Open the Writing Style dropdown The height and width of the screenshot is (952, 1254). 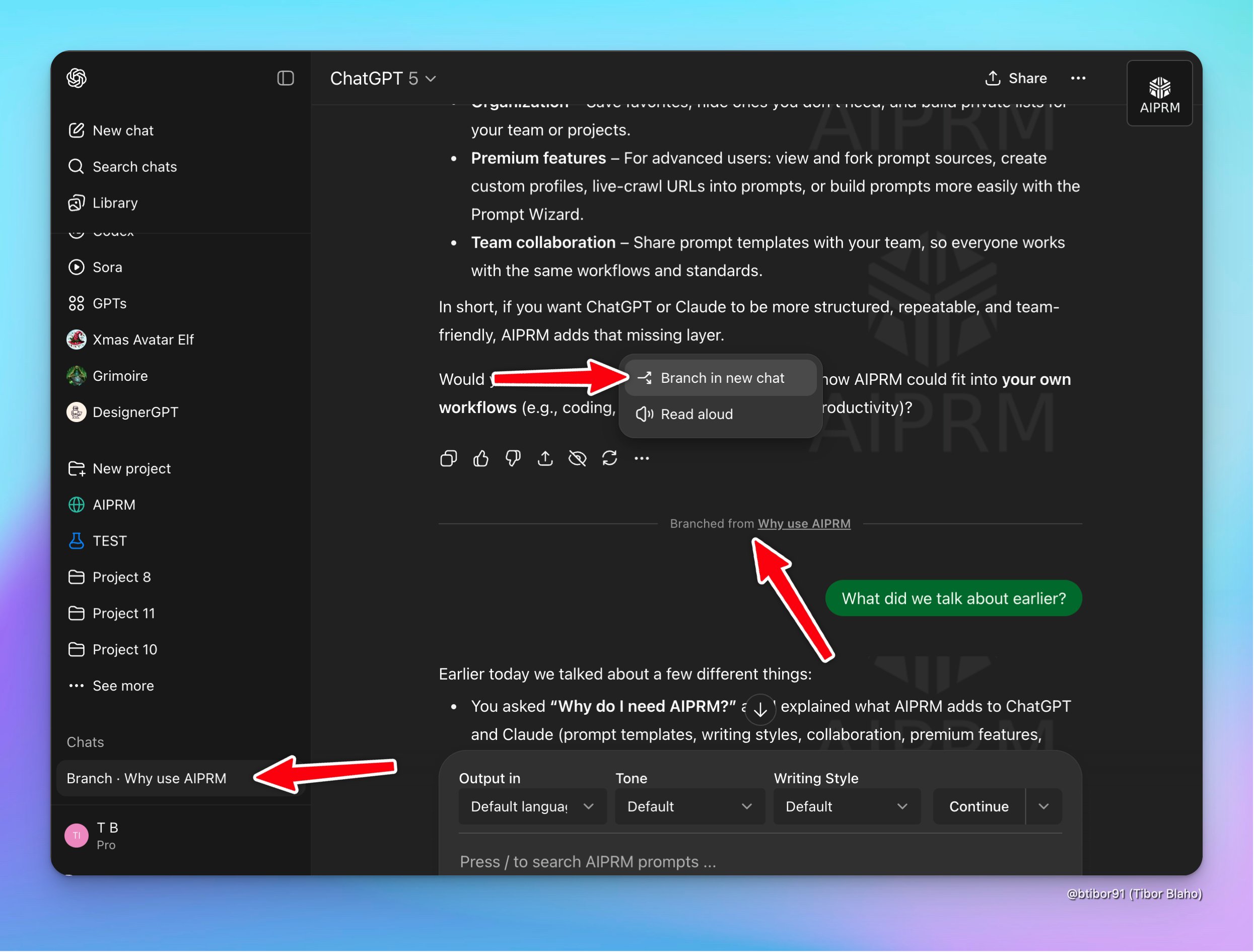847,807
